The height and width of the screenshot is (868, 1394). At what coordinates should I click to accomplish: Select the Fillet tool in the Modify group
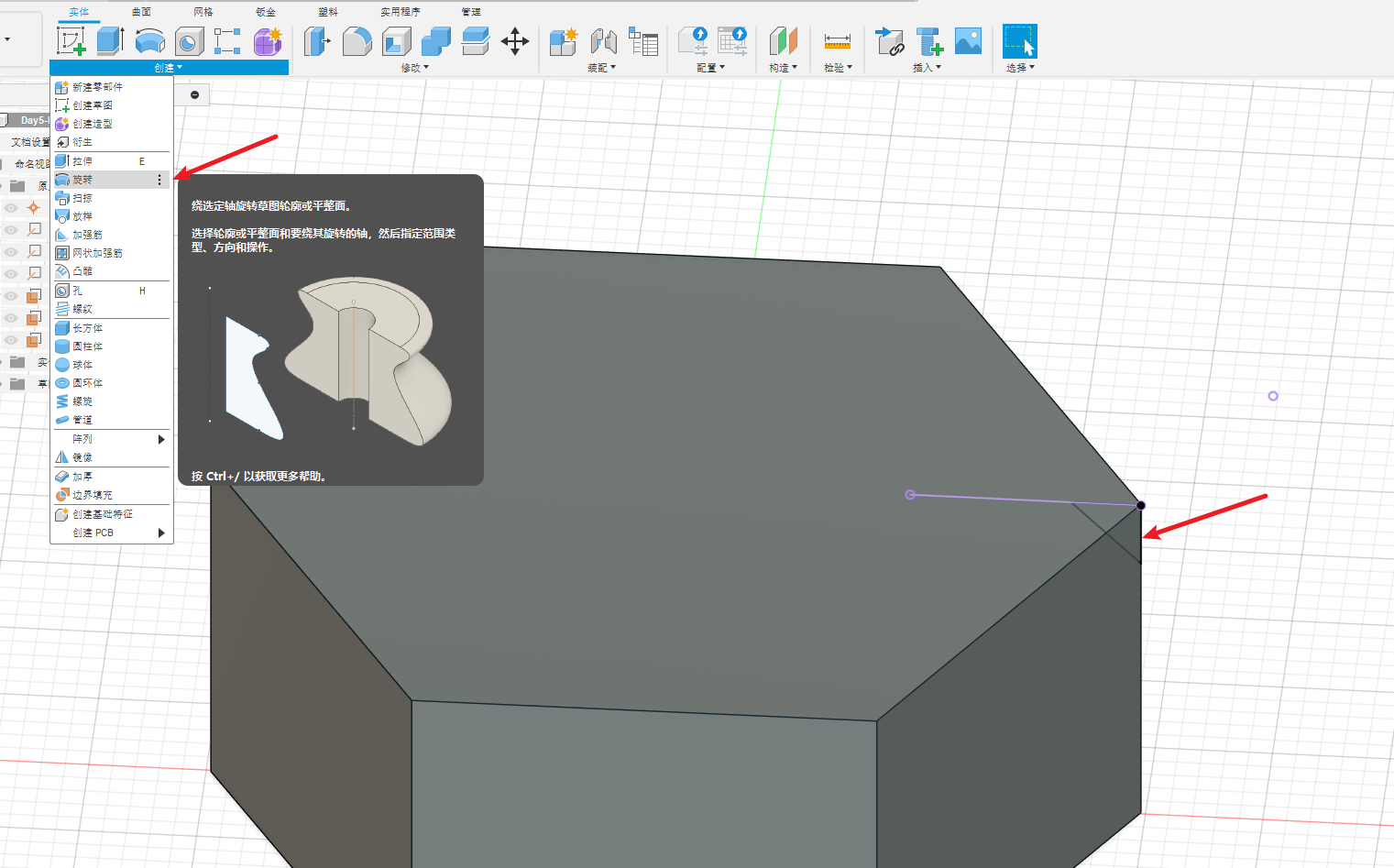pos(357,41)
